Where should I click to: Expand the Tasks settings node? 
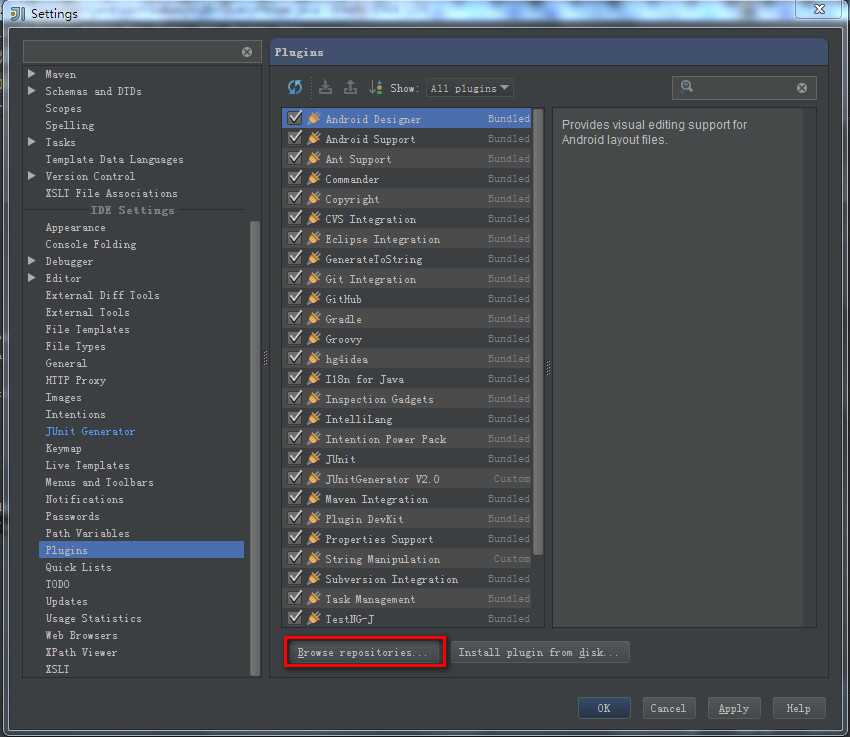[31, 141]
